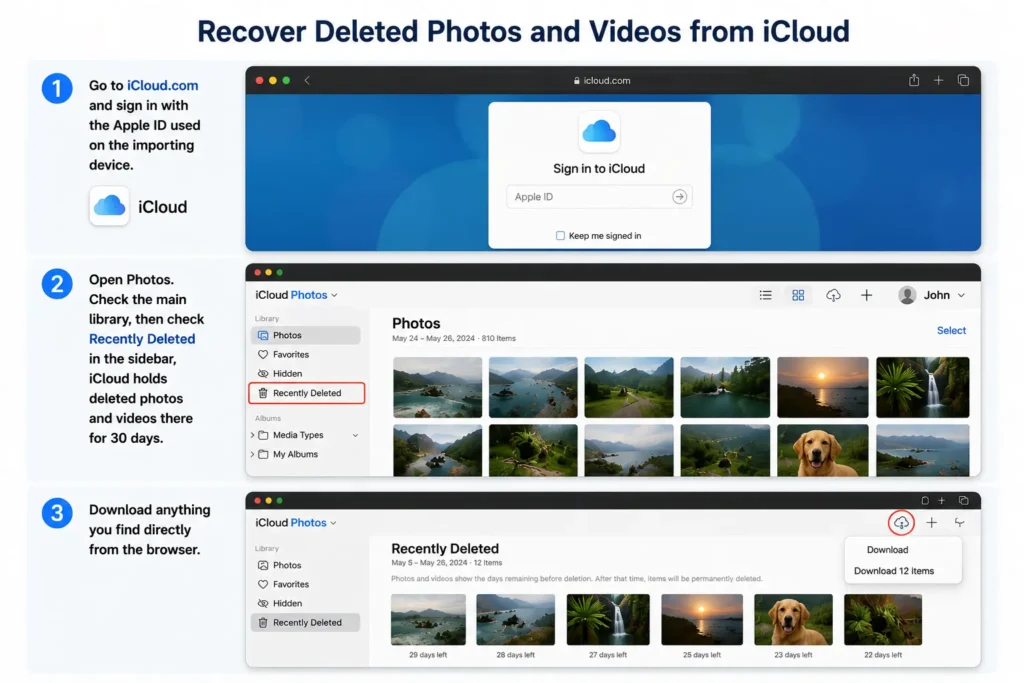Click the Apple ID input field
The image size is (1024, 683).
(x=599, y=197)
